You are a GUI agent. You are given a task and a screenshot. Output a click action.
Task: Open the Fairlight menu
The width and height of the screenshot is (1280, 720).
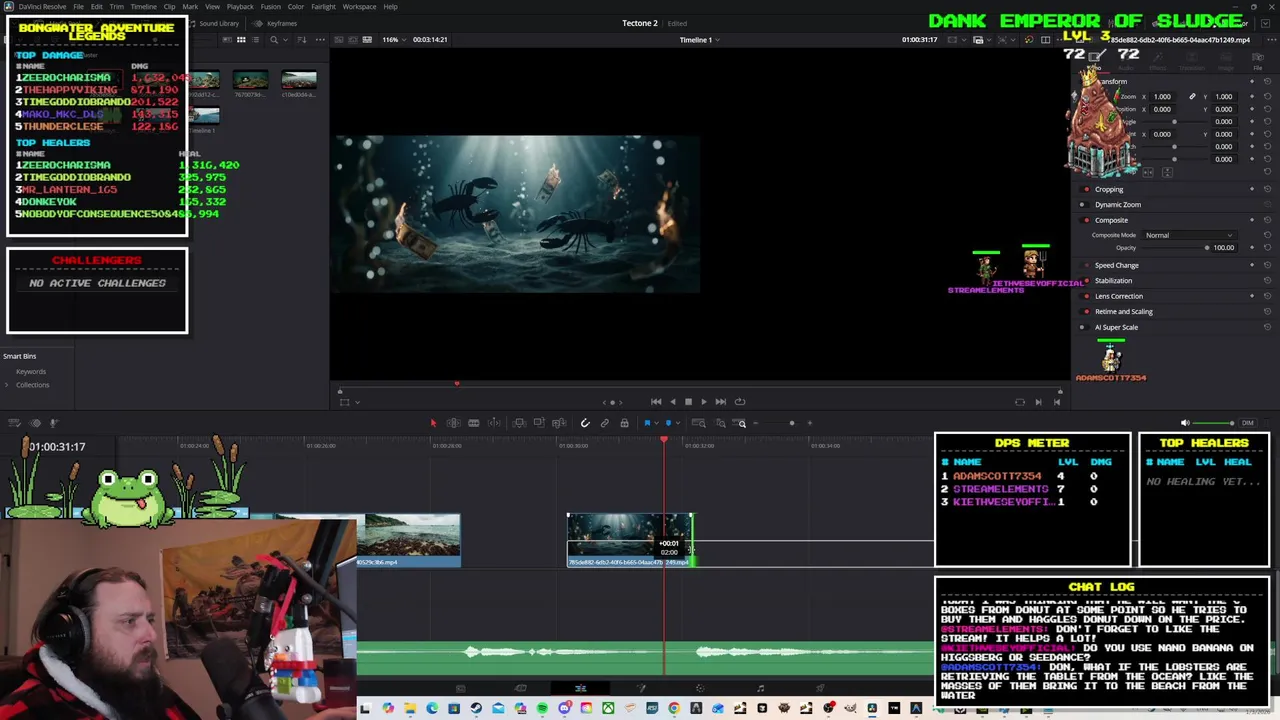(323, 7)
